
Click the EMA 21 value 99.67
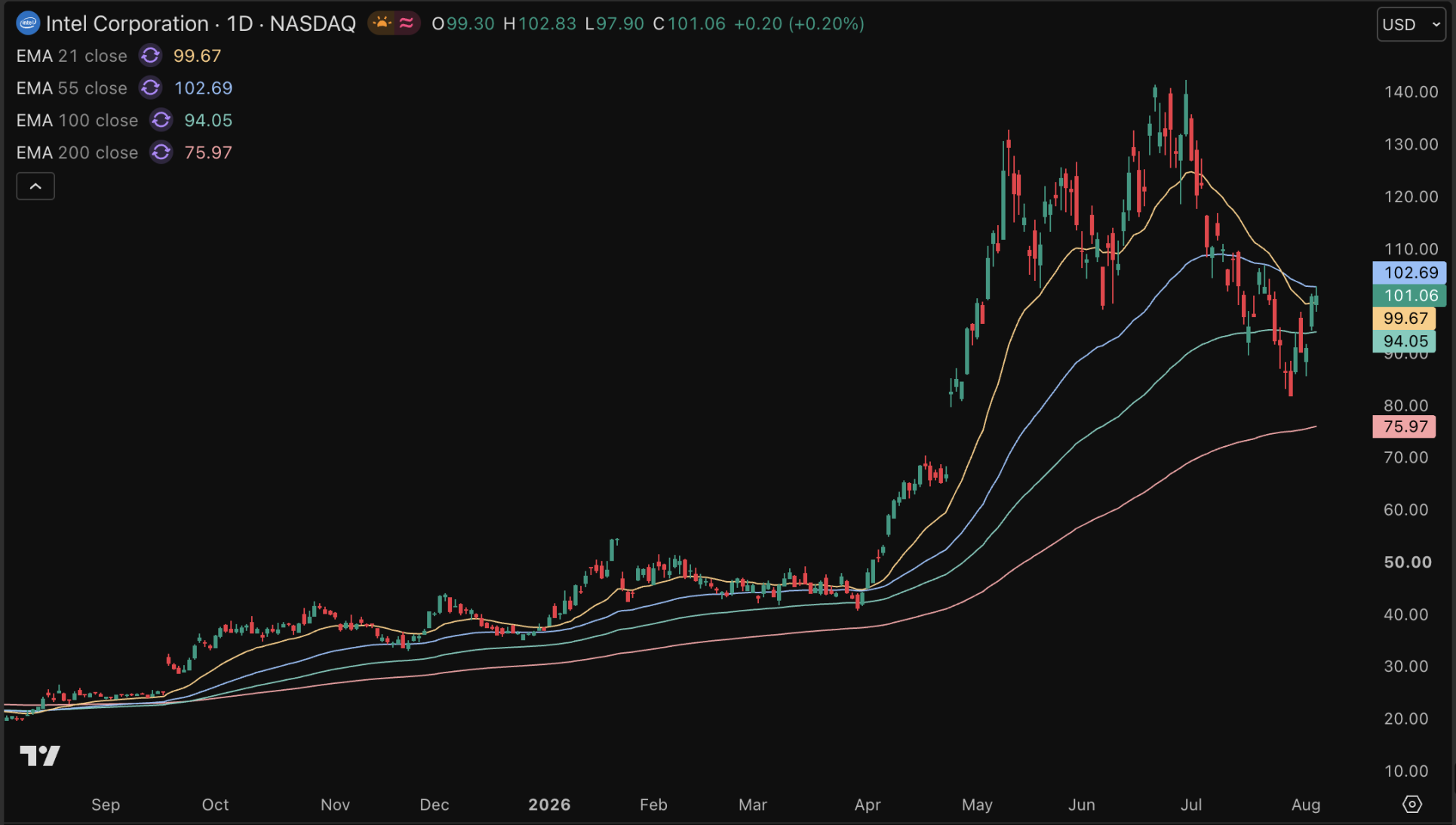(197, 56)
